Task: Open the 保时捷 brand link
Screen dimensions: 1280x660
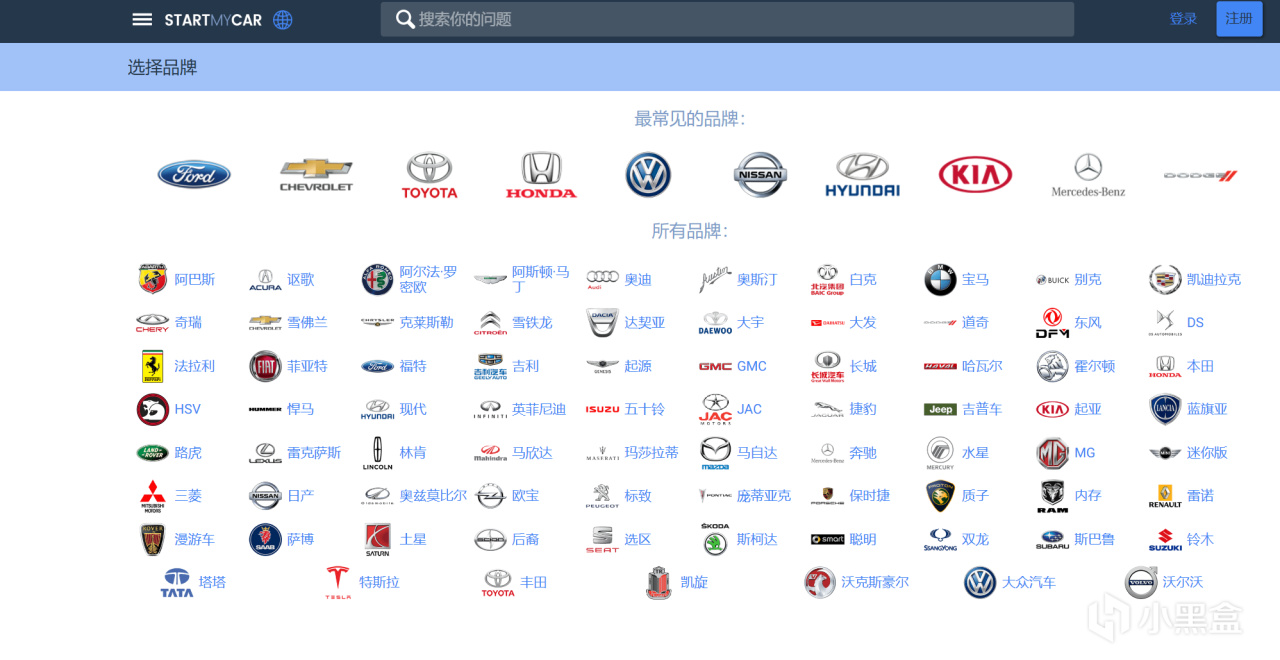Action: [870, 496]
